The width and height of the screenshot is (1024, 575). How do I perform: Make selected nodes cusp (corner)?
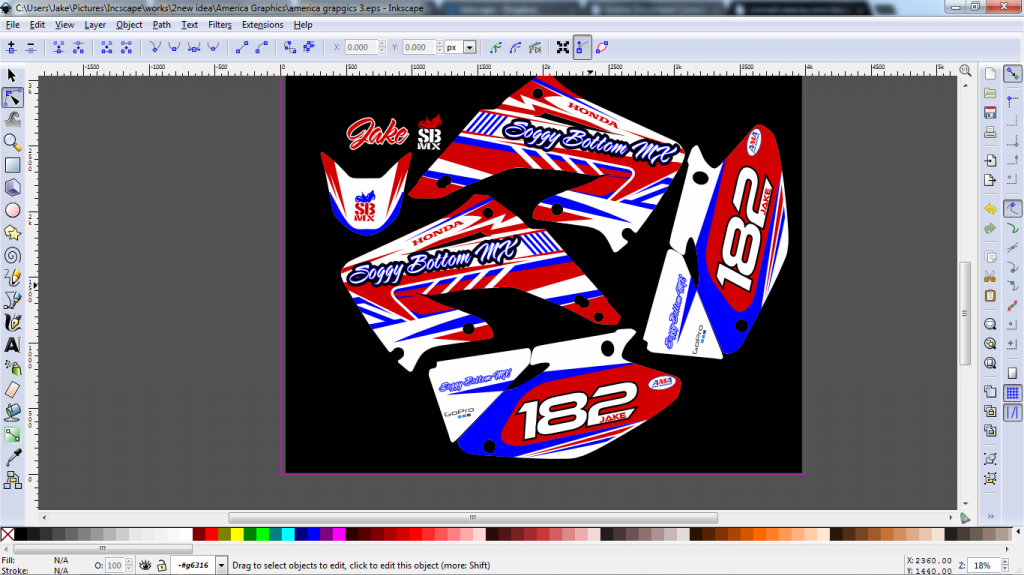pyautogui.click(x=155, y=47)
